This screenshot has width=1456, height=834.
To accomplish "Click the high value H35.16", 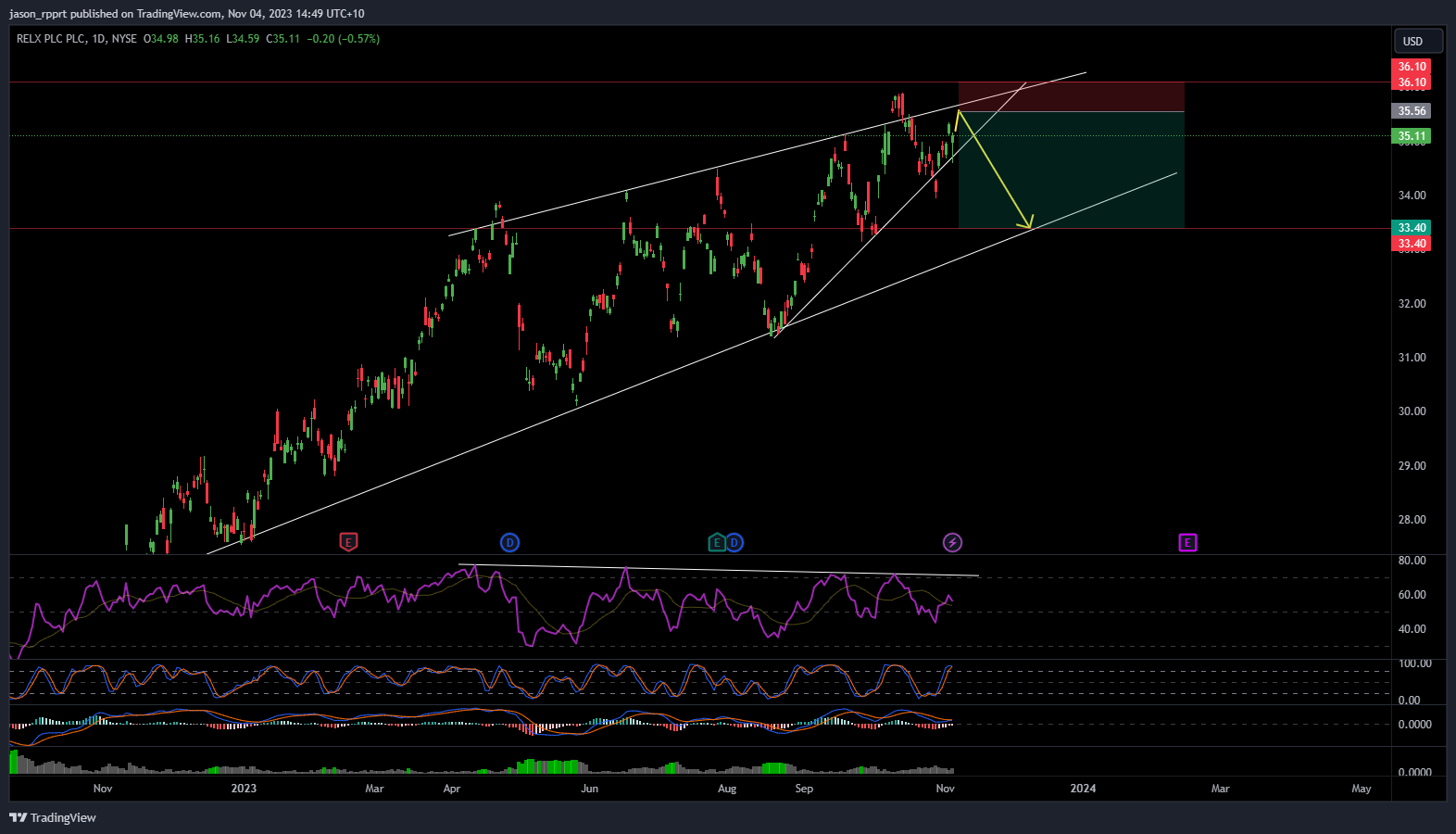I will click(202, 39).
